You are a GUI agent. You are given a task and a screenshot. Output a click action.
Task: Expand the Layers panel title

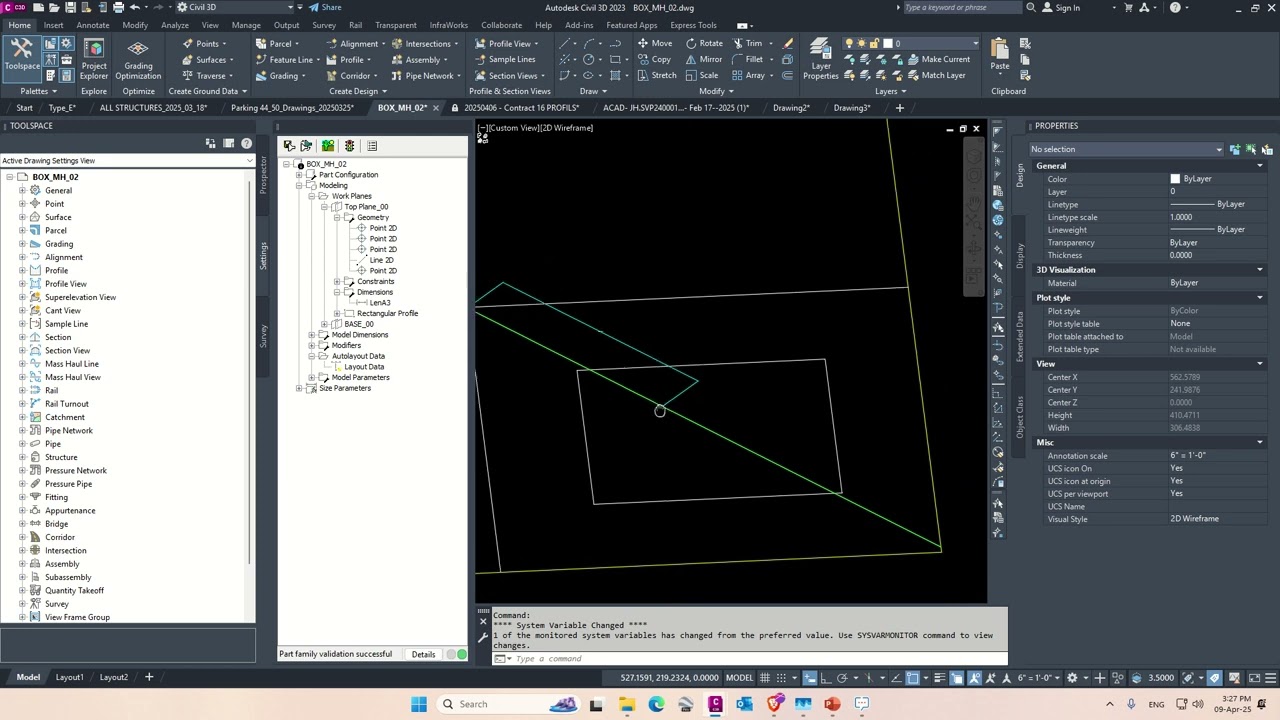(889, 91)
